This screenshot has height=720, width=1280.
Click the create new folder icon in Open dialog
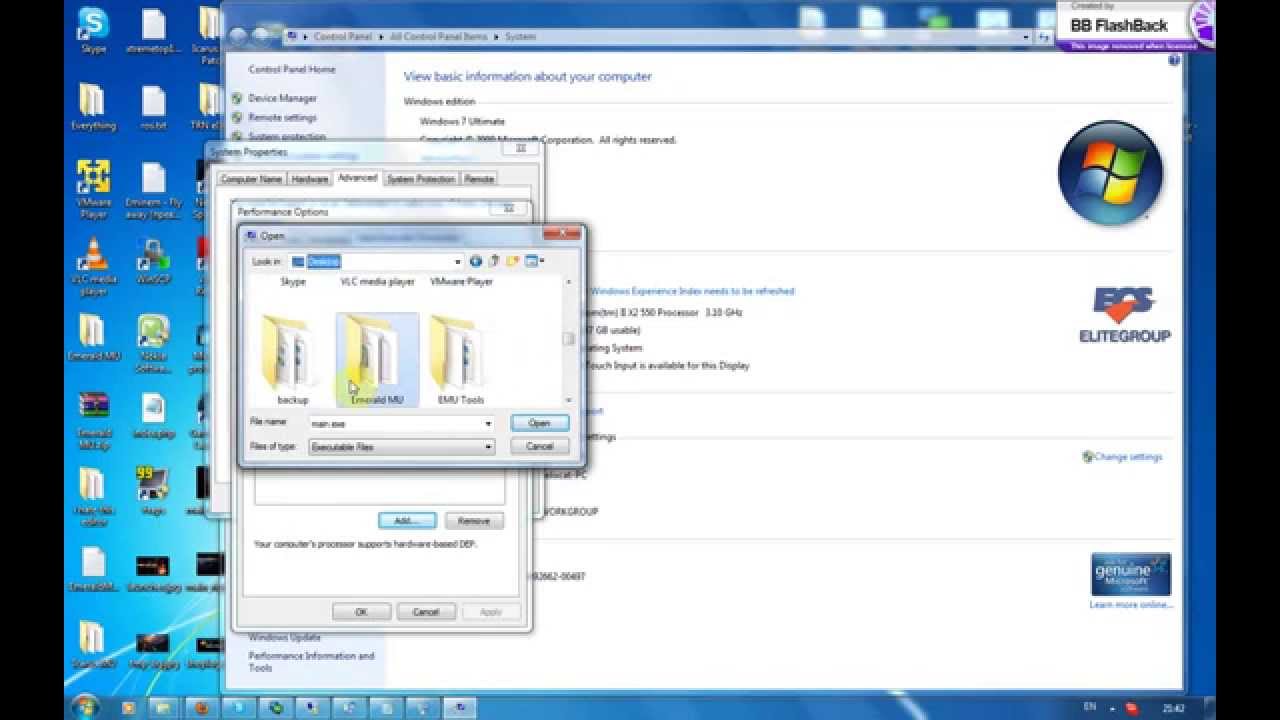tap(512, 261)
